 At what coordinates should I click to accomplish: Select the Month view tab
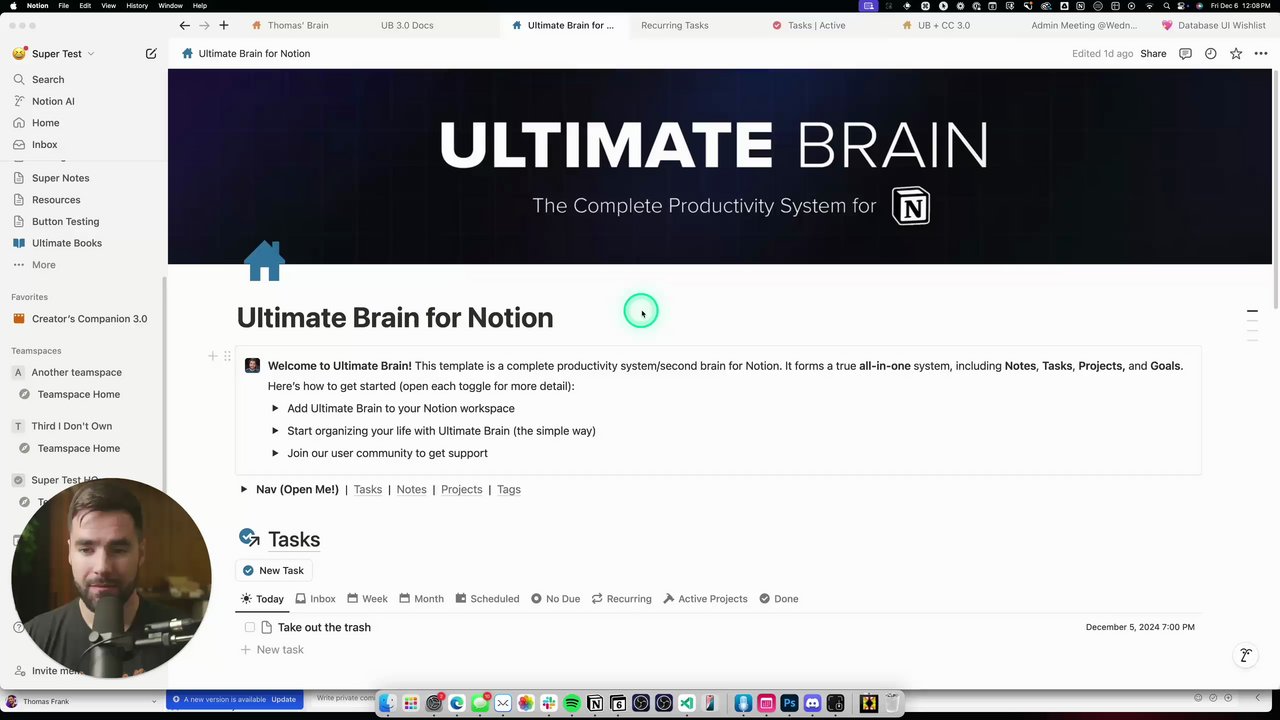421,599
